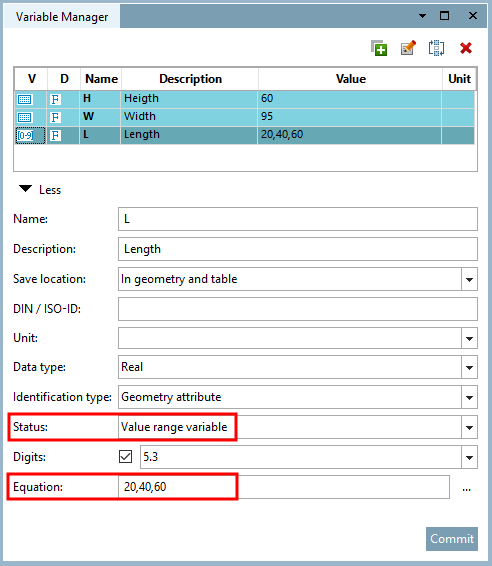
Task: Click the value 60 cell
Action: (x=349, y=99)
